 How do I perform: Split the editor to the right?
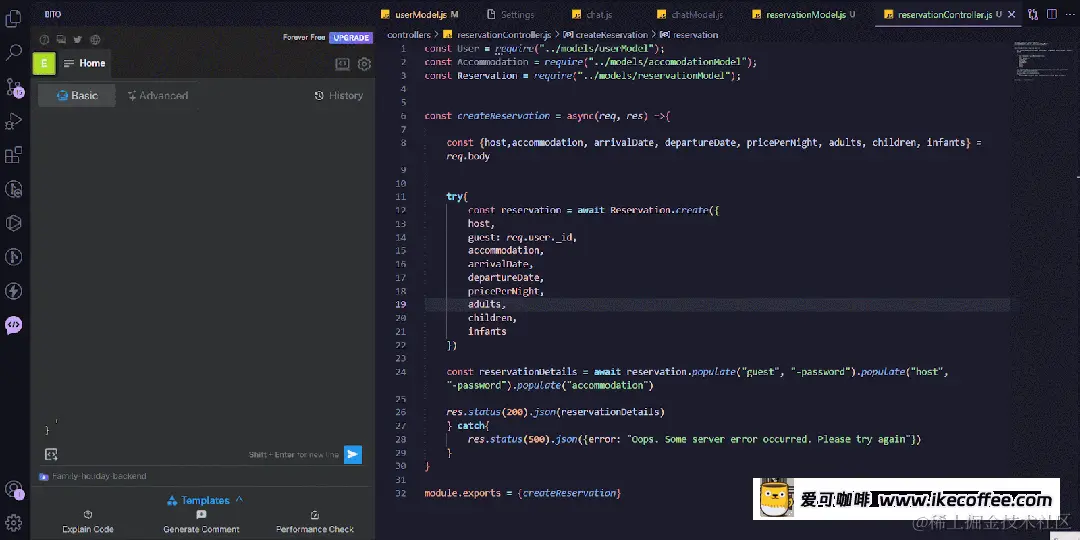click(x=1052, y=14)
